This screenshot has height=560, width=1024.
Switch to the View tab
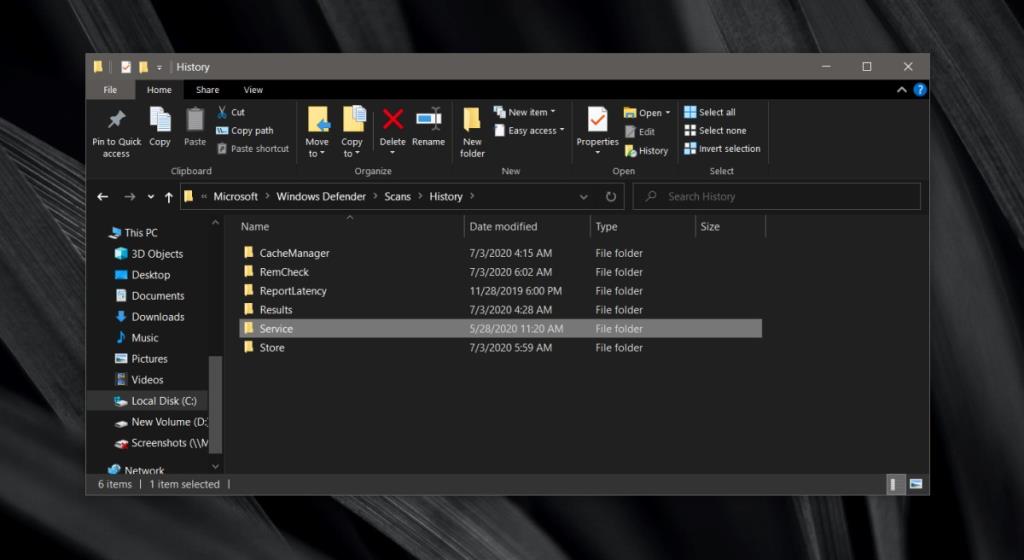click(253, 90)
